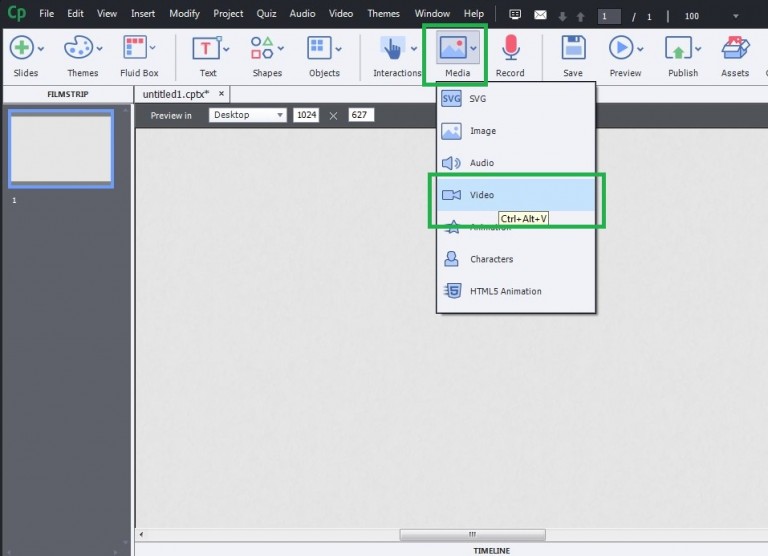Expand the Preview dropdown arrow
Image resolution: width=768 pixels, height=556 pixels.
(x=640, y=49)
